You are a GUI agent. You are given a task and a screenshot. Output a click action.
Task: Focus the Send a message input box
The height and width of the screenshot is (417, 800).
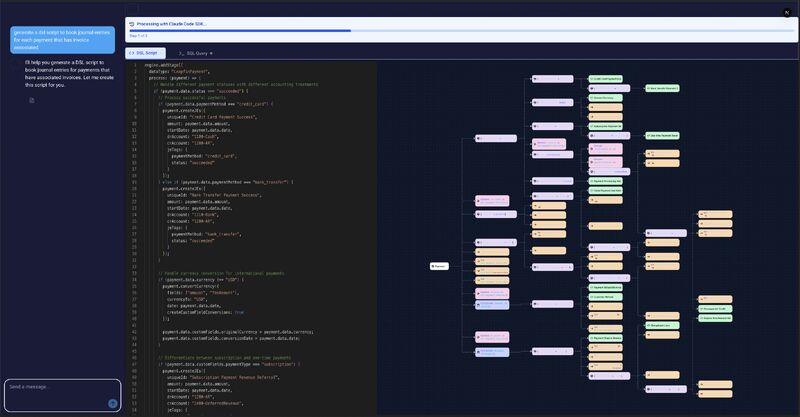click(x=62, y=395)
